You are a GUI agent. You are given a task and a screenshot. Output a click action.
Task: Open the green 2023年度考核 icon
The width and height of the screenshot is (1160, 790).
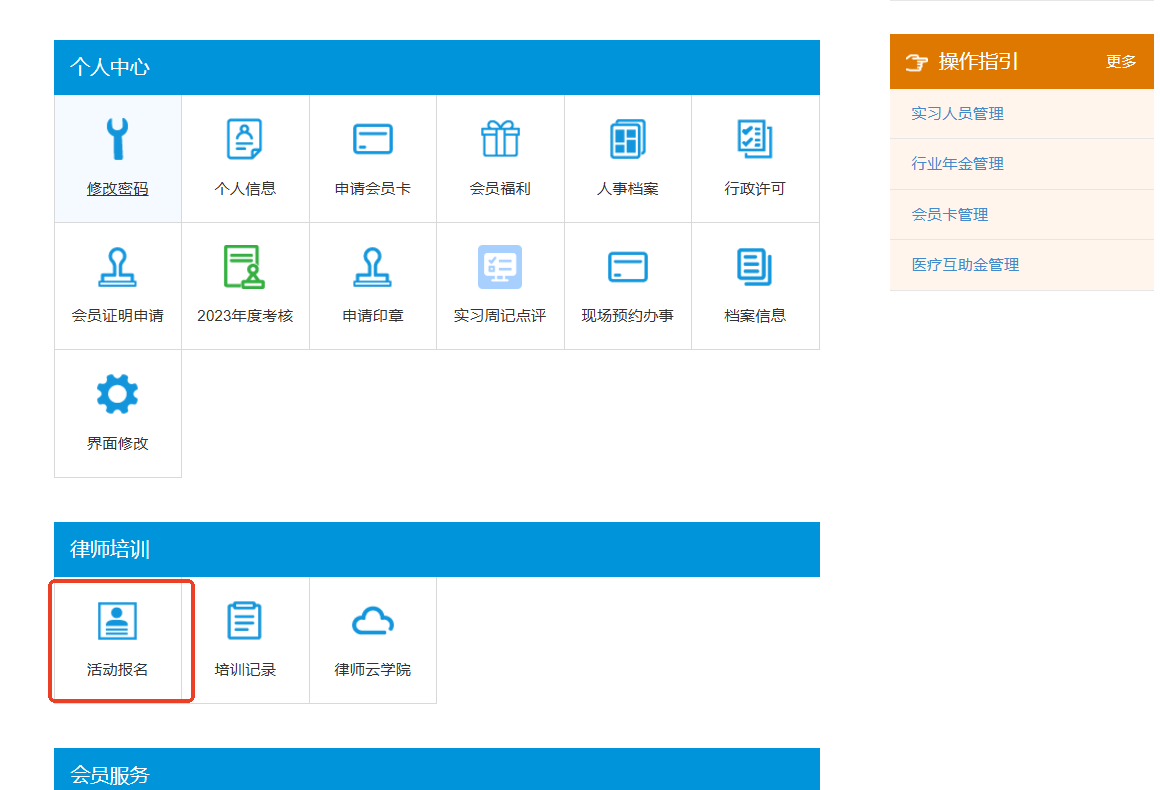point(245,267)
